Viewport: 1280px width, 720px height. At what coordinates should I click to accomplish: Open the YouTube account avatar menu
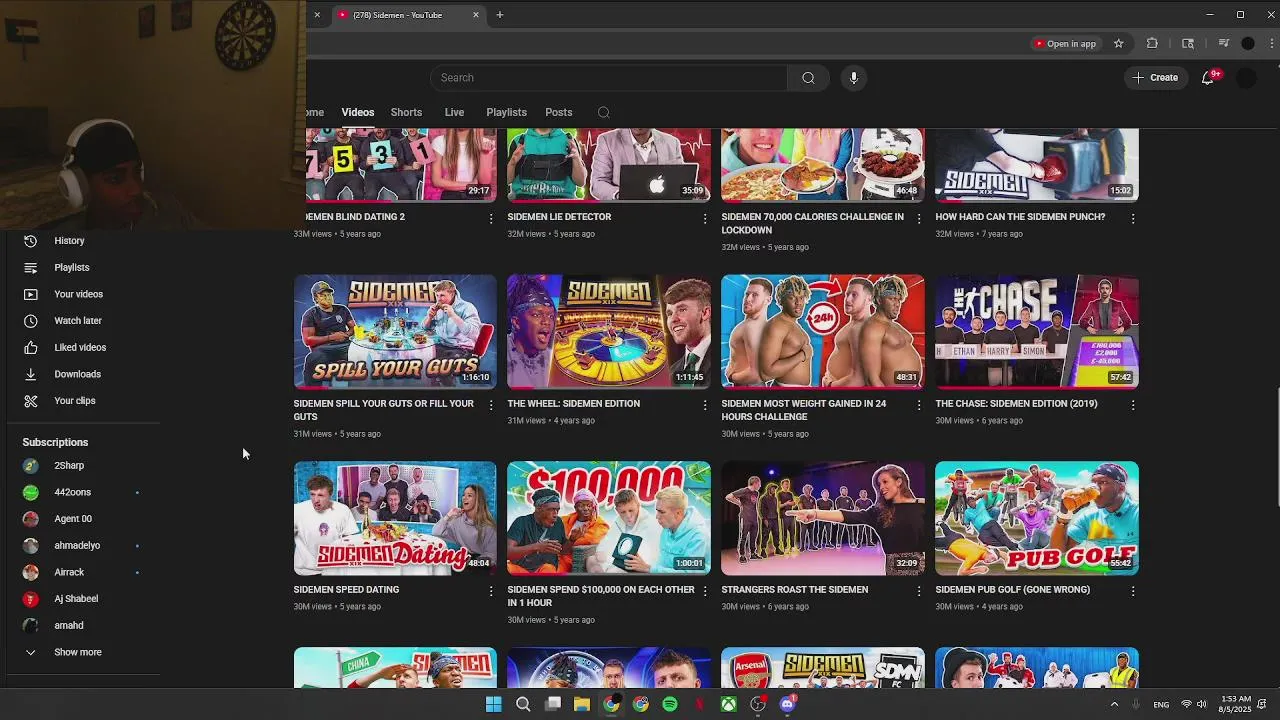tap(1246, 78)
